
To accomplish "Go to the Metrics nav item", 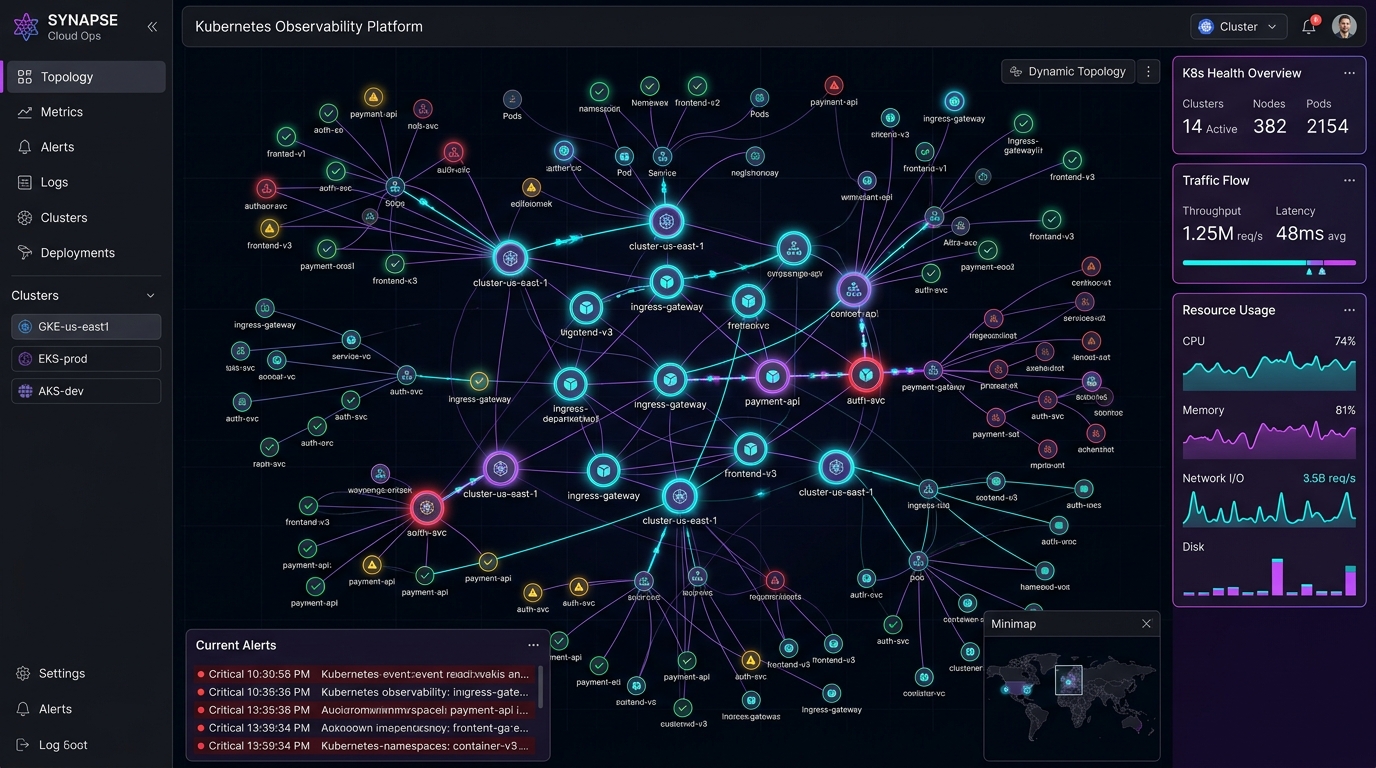I will (85, 112).
